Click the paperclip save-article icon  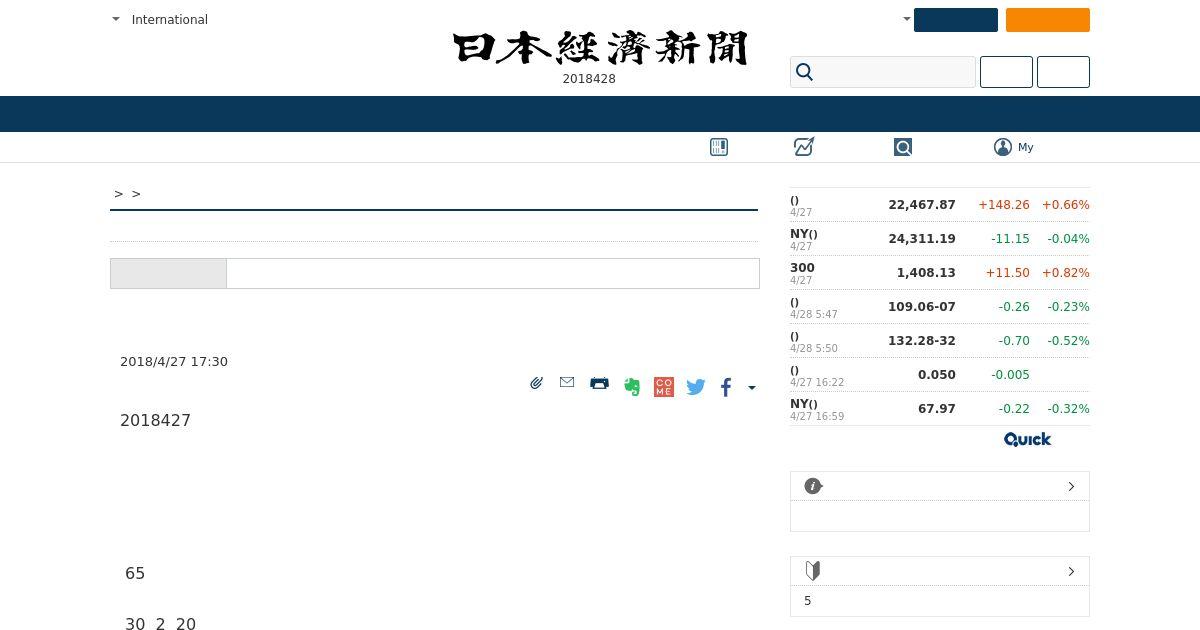pyautogui.click(x=537, y=383)
